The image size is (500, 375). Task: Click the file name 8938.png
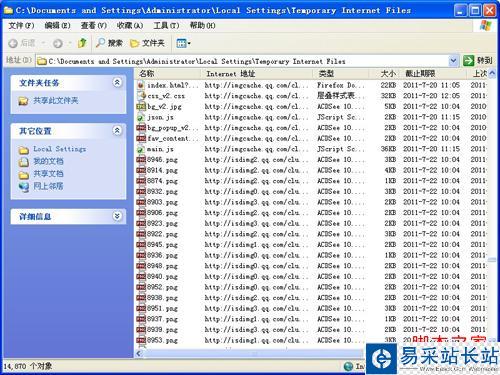click(162, 298)
